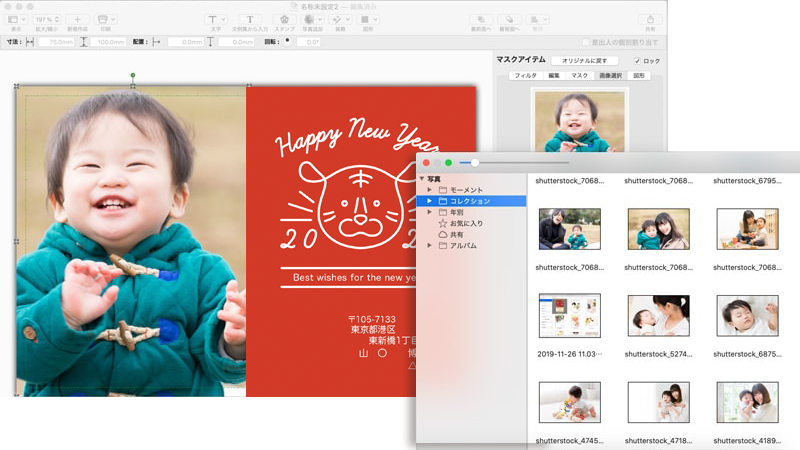Click the 共有 share icon in toolbar

point(650,19)
